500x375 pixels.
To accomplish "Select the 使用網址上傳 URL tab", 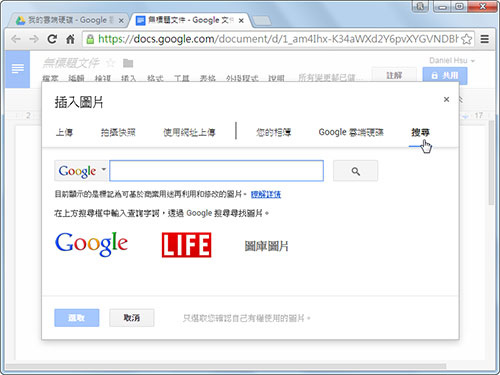I will 189,133.
